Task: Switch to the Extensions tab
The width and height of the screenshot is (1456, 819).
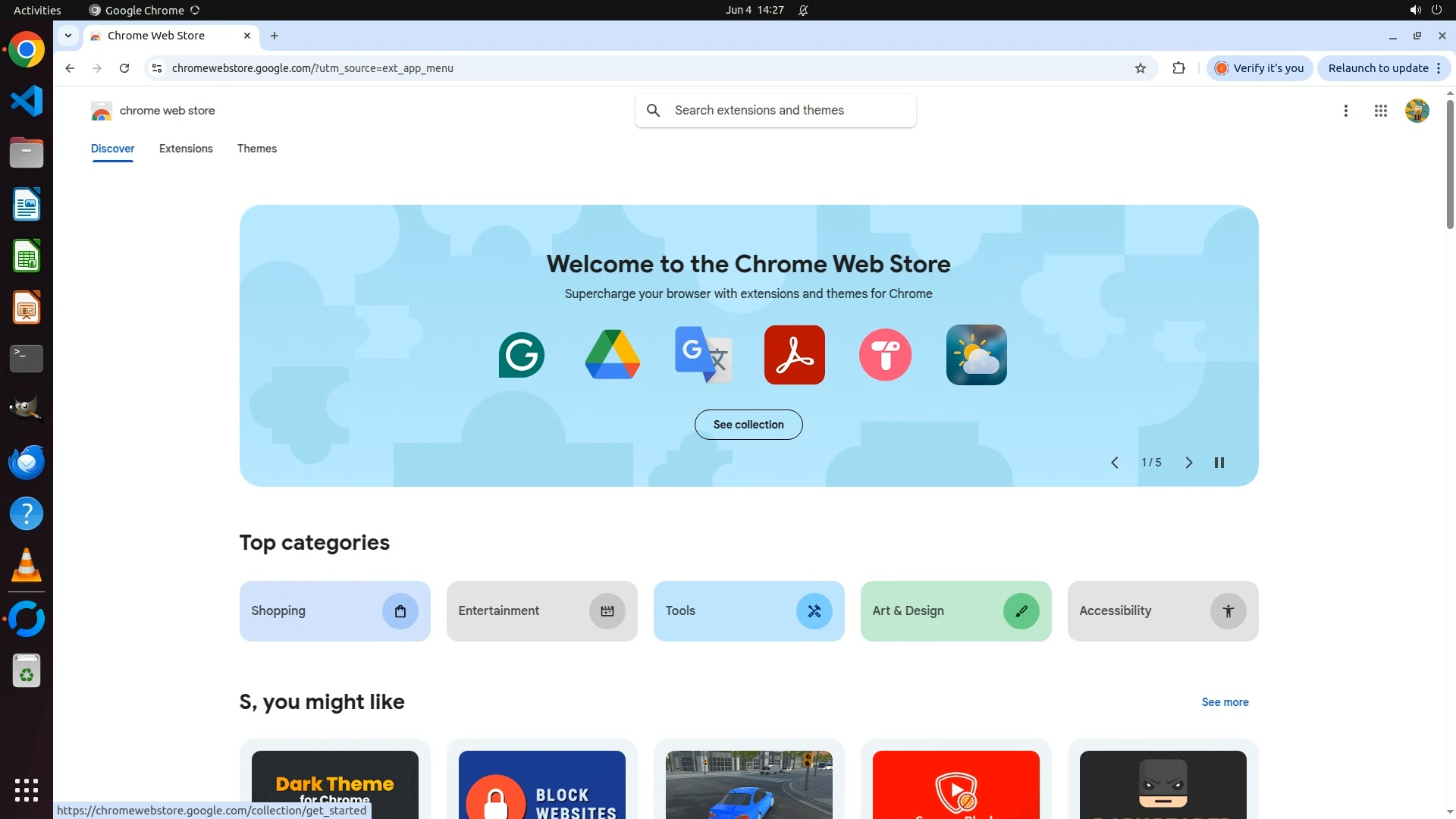Action: tap(186, 149)
